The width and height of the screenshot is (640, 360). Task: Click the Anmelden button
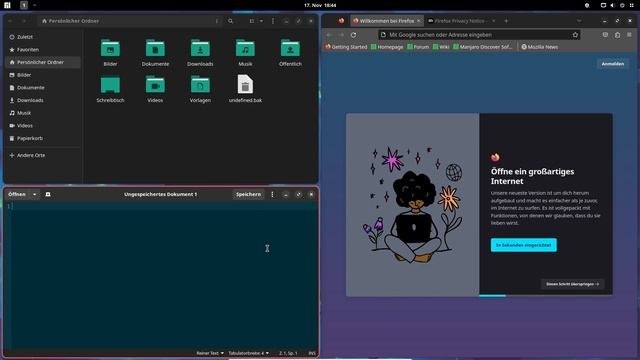[613, 64]
